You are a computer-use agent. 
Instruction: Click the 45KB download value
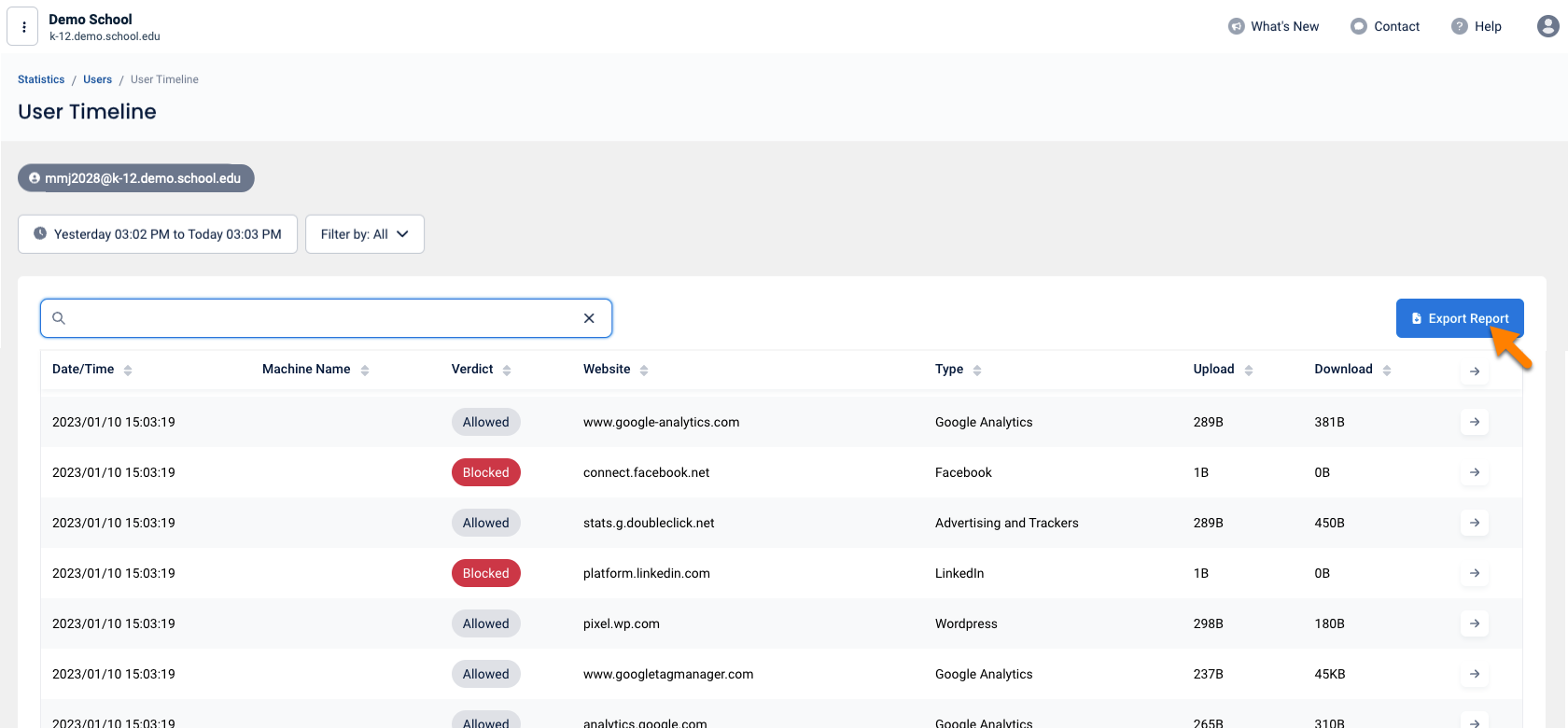tap(1330, 674)
